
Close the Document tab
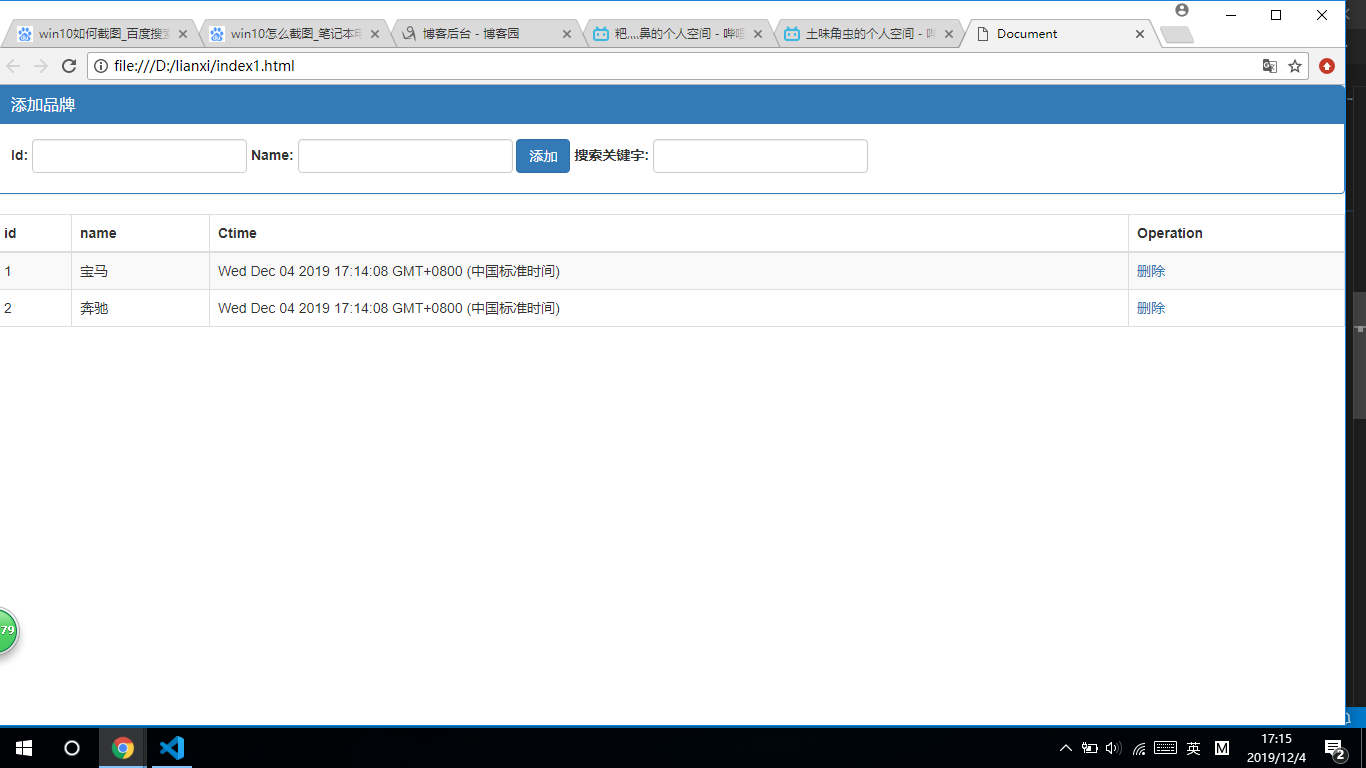tap(1140, 34)
